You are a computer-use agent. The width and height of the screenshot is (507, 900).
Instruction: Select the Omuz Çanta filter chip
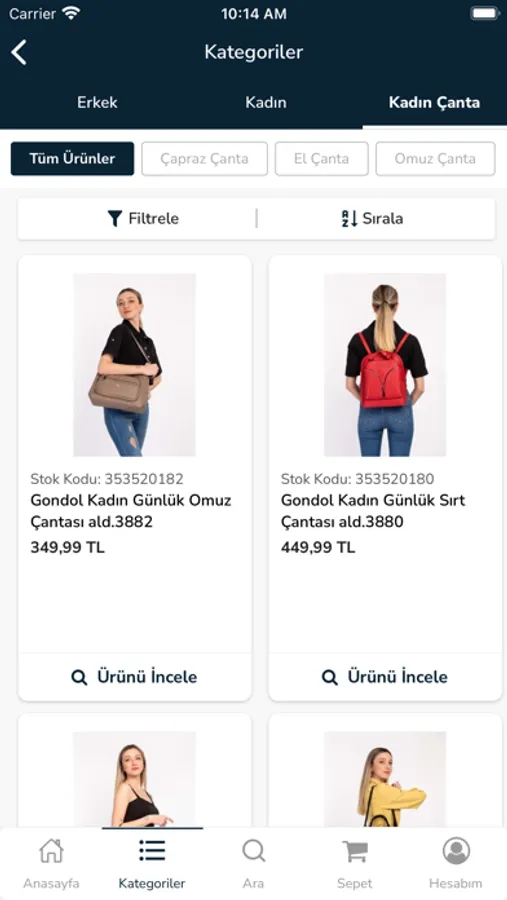pos(435,159)
